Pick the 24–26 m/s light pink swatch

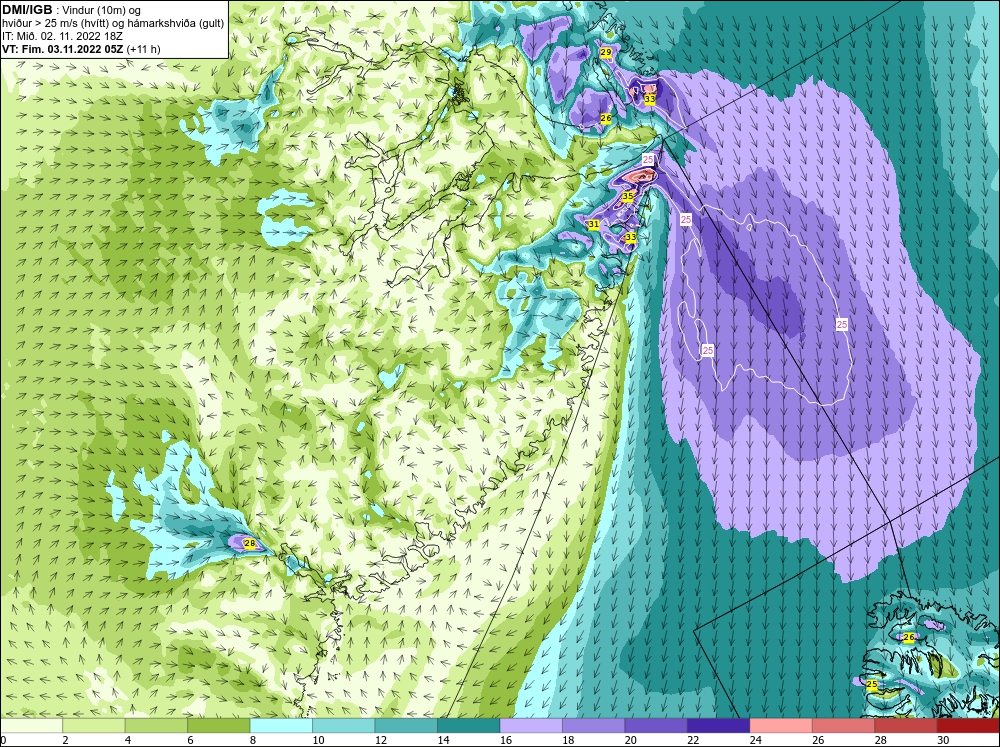tap(781, 726)
